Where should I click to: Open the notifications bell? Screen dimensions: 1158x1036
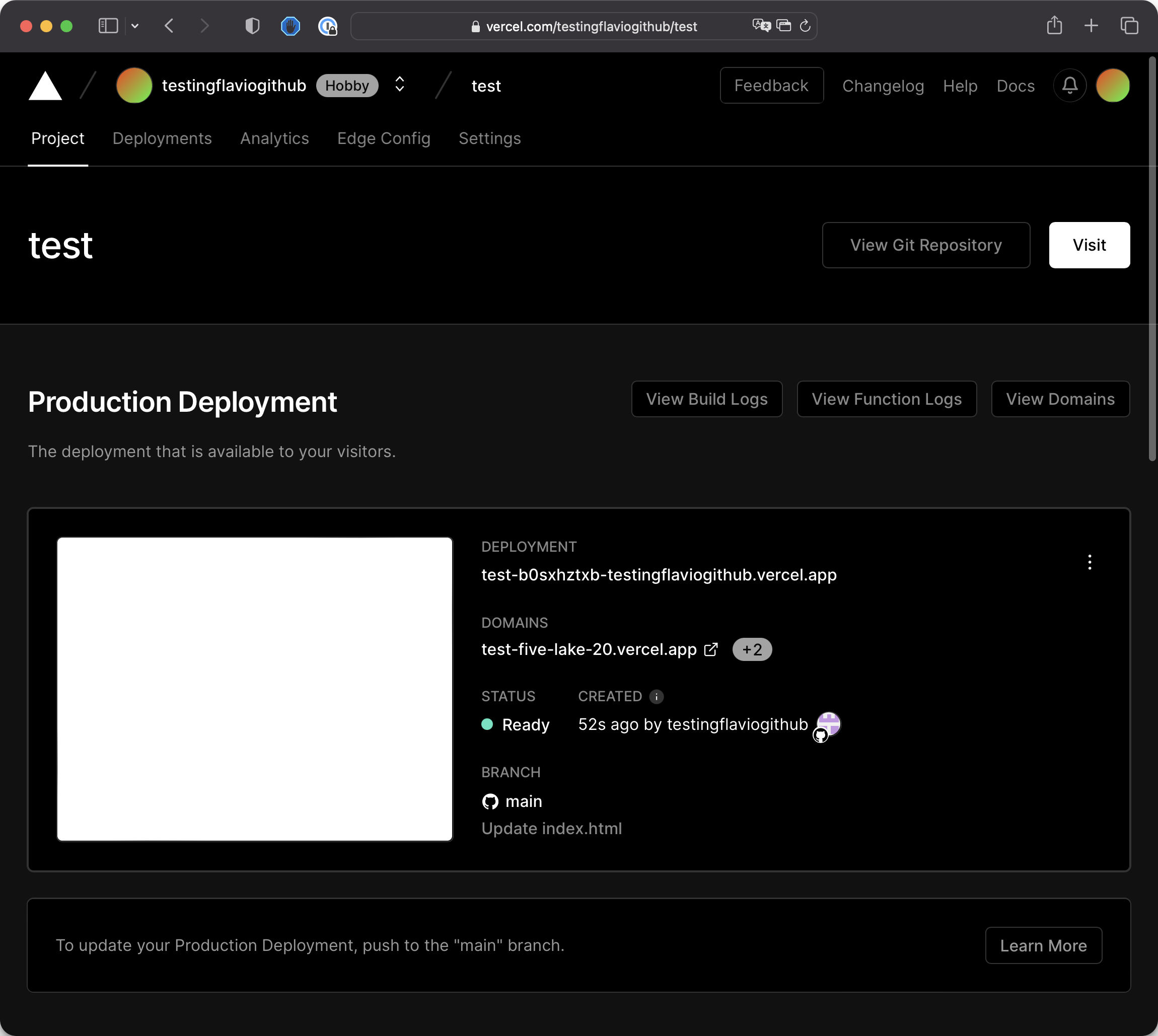tap(1070, 86)
